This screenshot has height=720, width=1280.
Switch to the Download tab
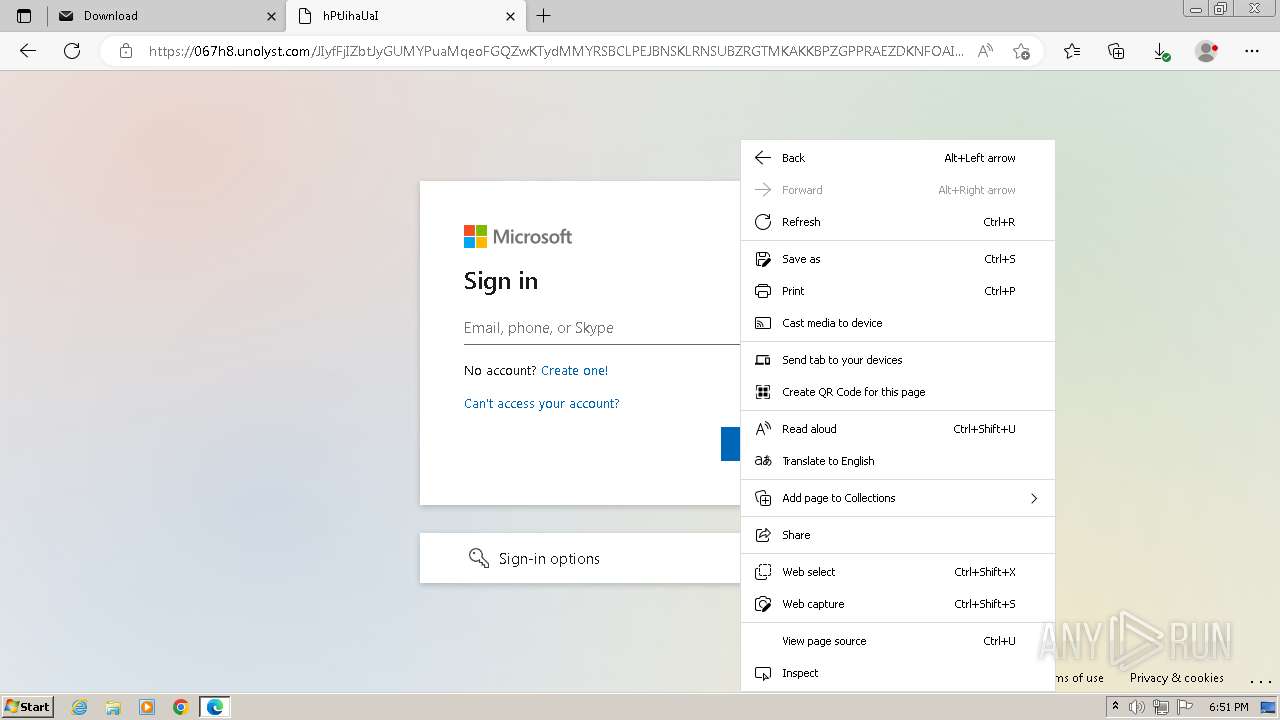pos(166,16)
